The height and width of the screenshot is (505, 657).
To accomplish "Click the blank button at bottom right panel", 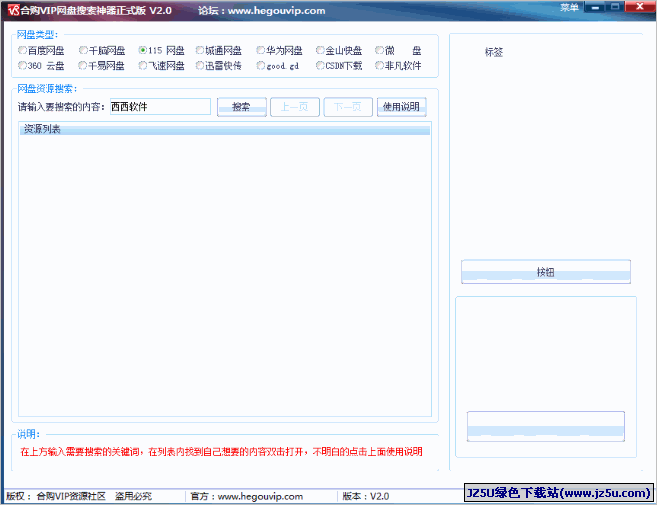I will tap(546, 426).
